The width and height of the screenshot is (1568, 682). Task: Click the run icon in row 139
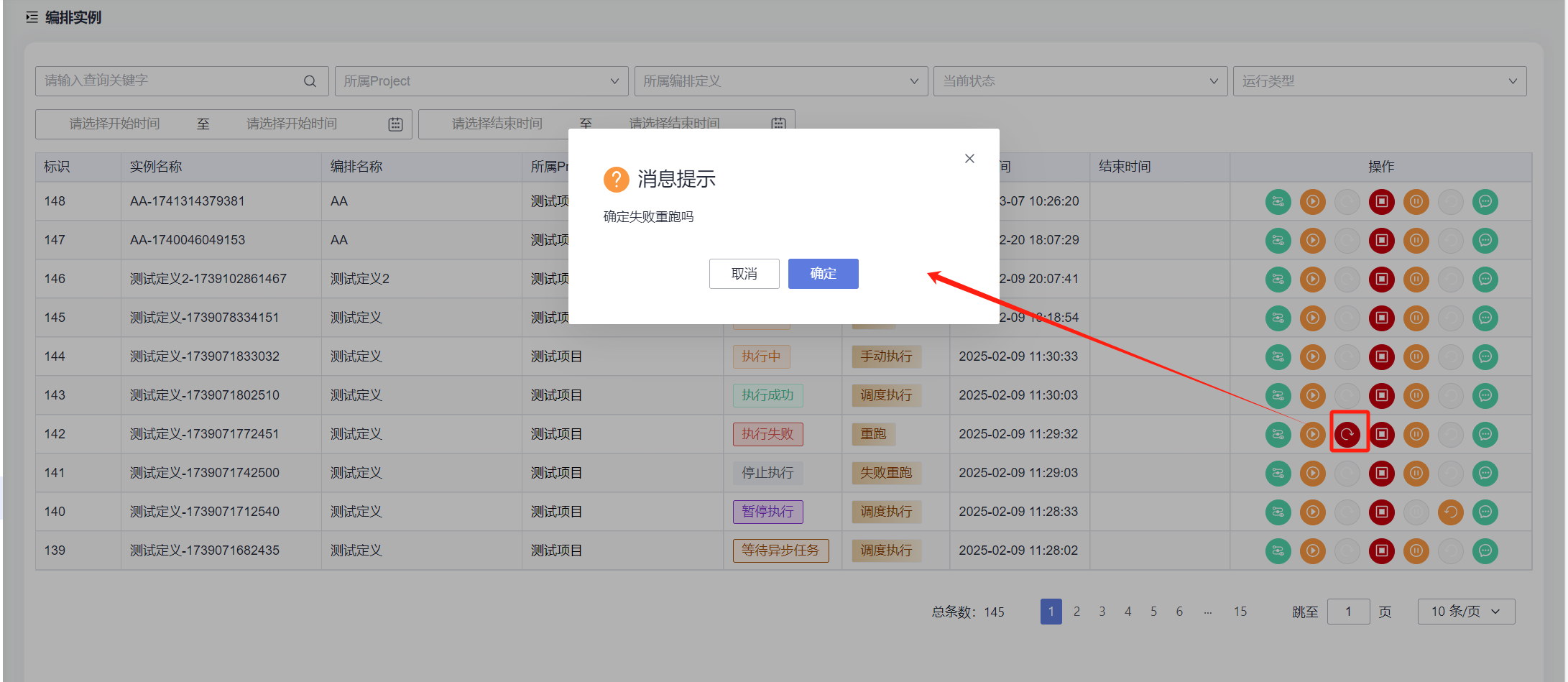point(1312,551)
